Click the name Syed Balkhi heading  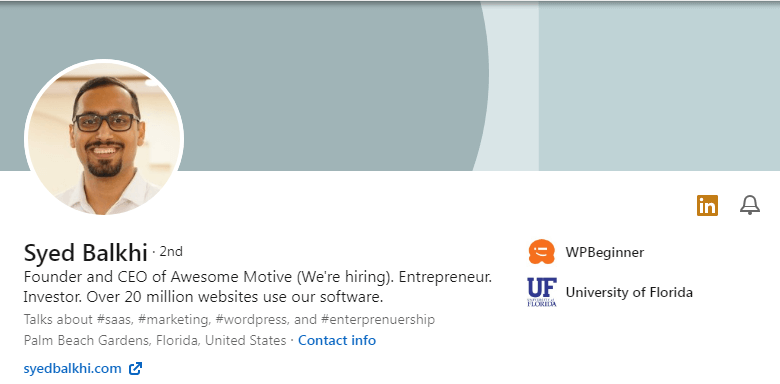86,253
